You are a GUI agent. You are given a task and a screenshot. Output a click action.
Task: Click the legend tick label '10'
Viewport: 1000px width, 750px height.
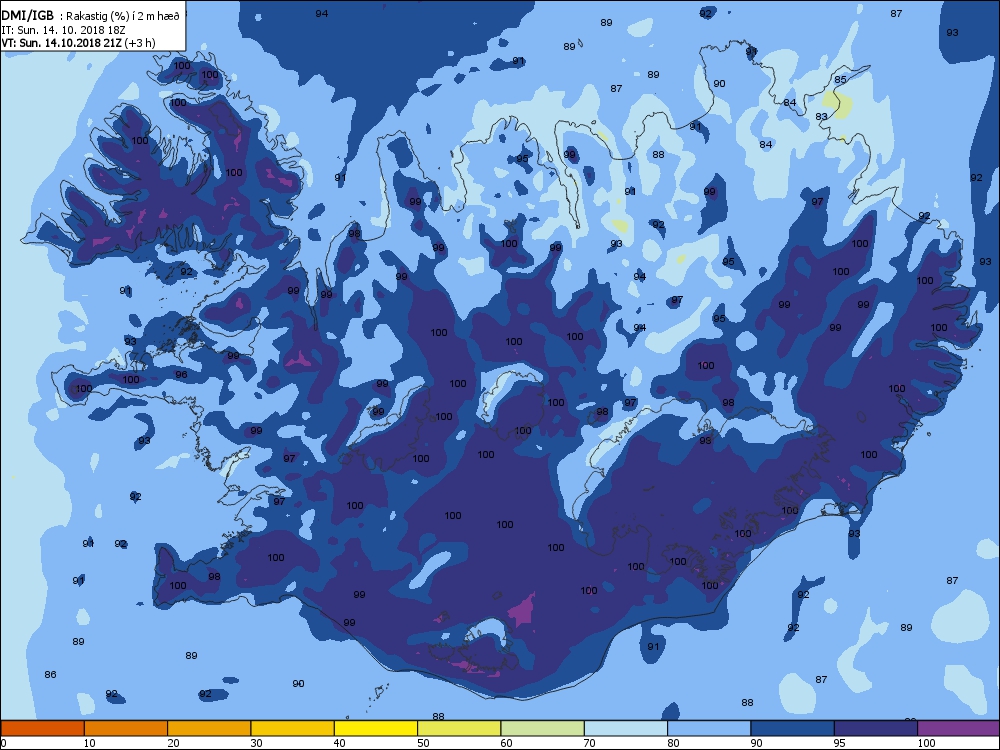coord(89,743)
